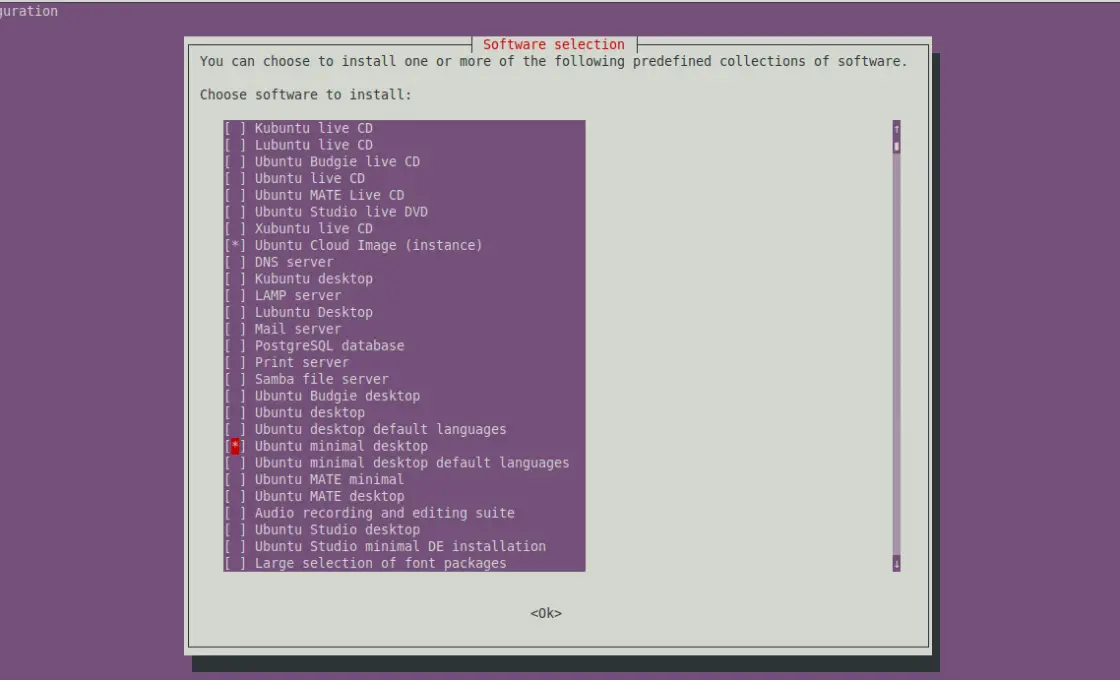
Task: Tick Lubuntu Desktop checkbox
Action: [235, 312]
